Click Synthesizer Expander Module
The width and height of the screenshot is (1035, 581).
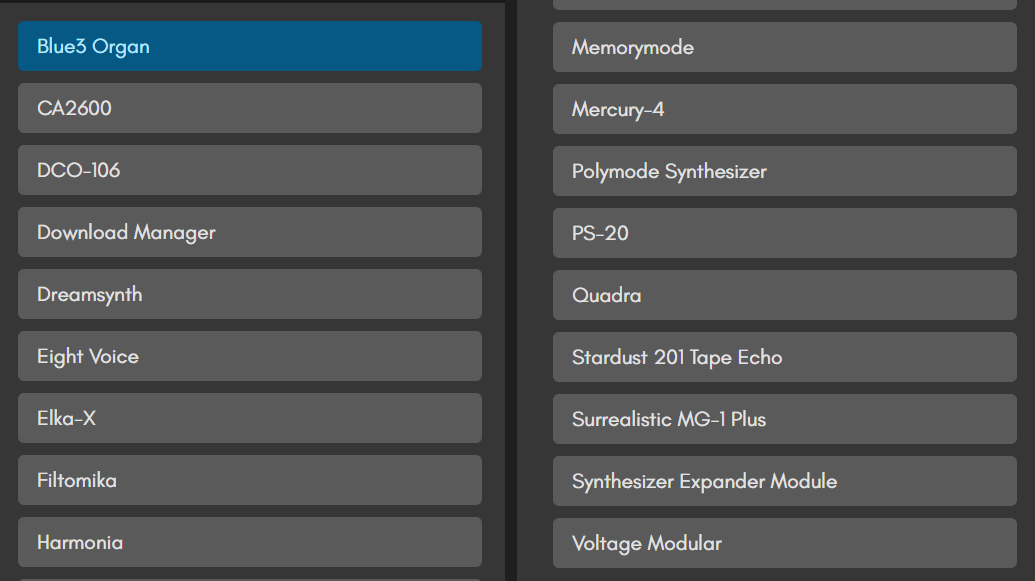click(x=784, y=481)
